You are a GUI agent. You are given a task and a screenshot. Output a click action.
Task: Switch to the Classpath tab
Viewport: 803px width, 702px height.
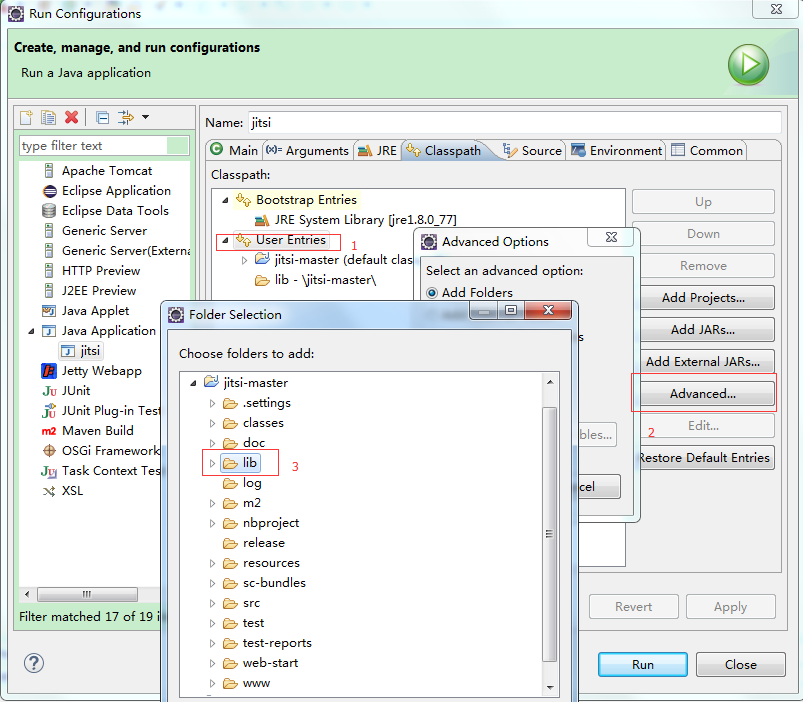point(443,151)
